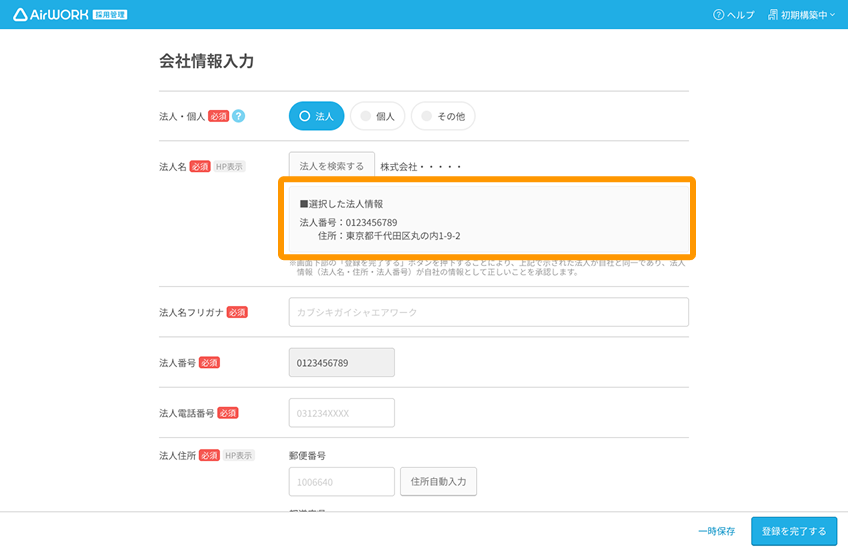Click the 登録を完了する button
Image resolution: width=848 pixels, height=552 pixels.
click(794, 531)
